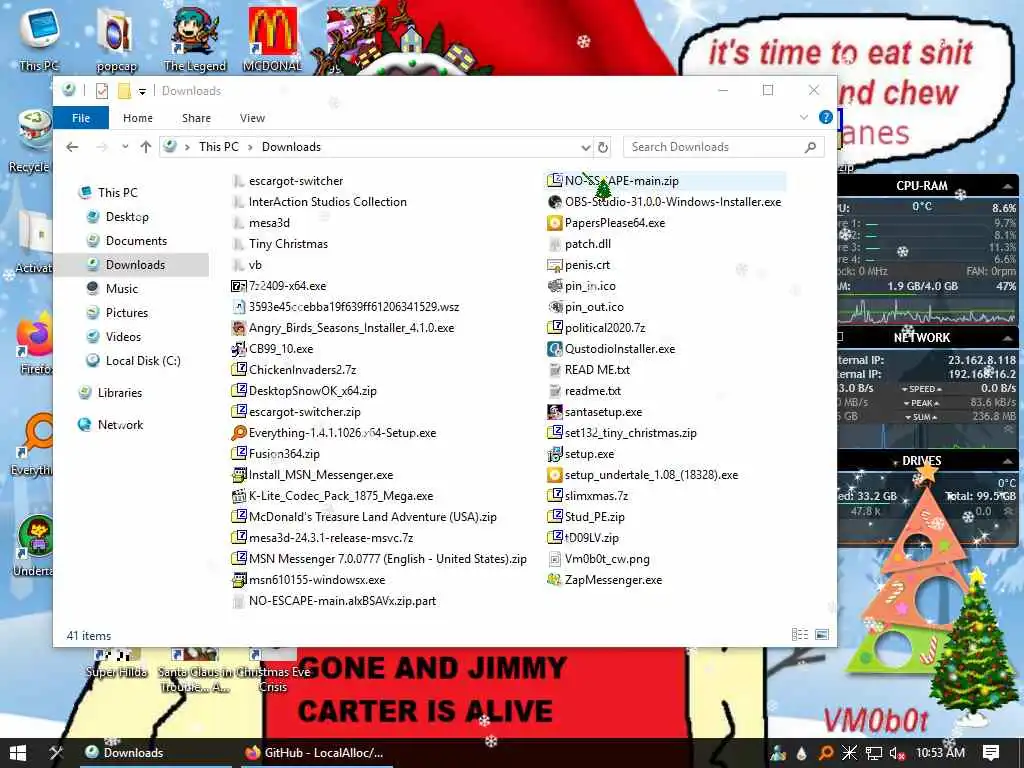Select the Downloads taskbar button
This screenshot has height=768, width=1024.
(x=157, y=753)
